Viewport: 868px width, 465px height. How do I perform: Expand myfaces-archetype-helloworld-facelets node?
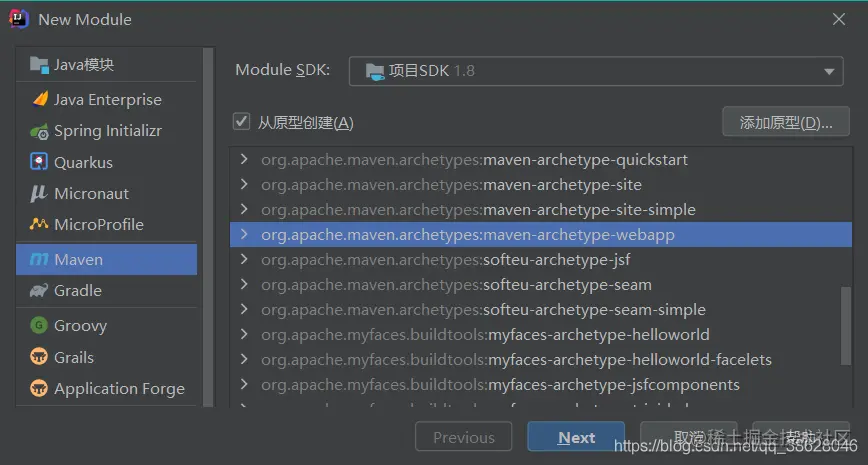[x=244, y=359]
